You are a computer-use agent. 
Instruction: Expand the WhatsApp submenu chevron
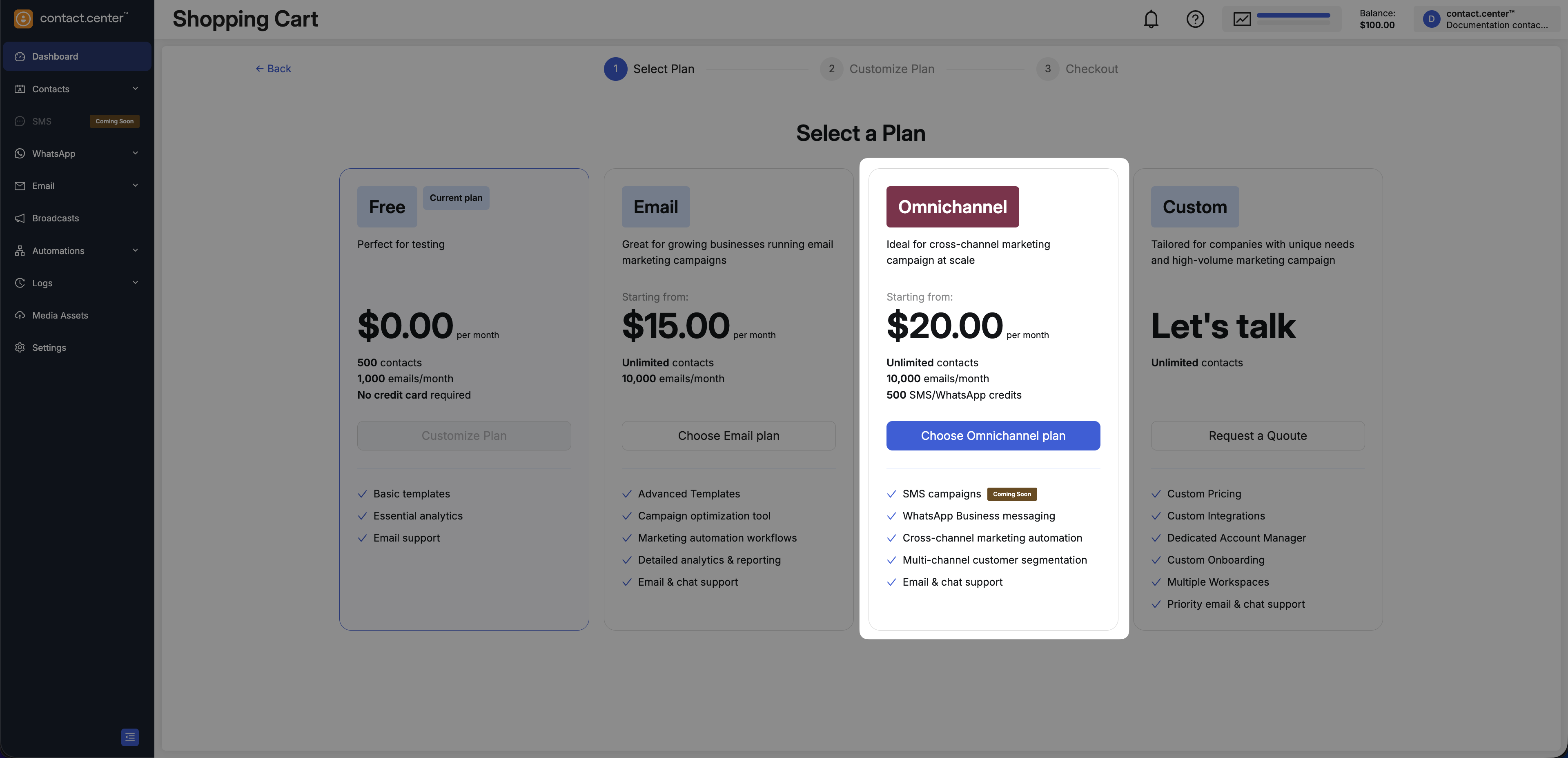coord(135,154)
